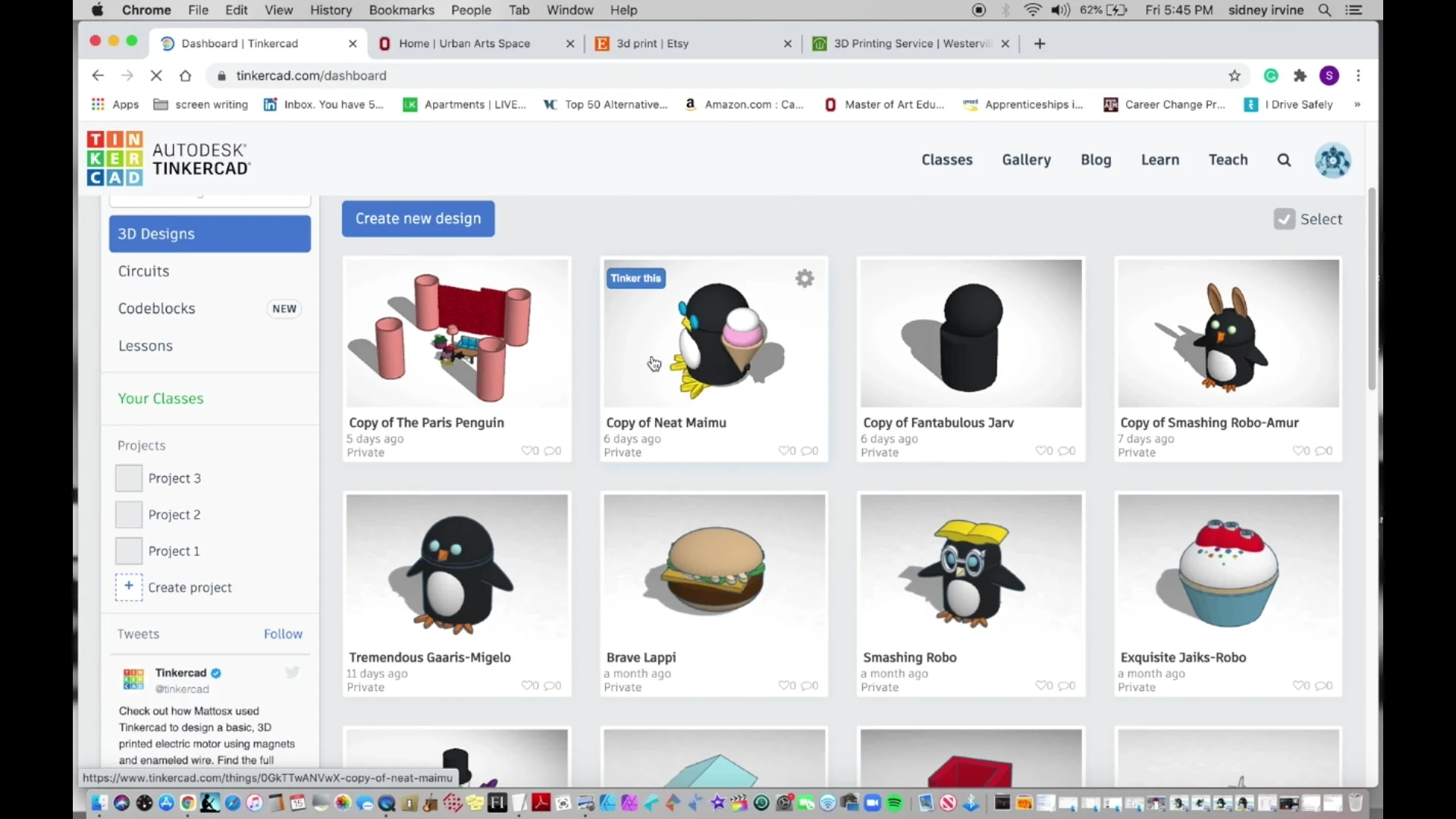Click Codeblocks NEW badge icon
This screenshot has height=819, width=1456.
[x=285, y=308]
